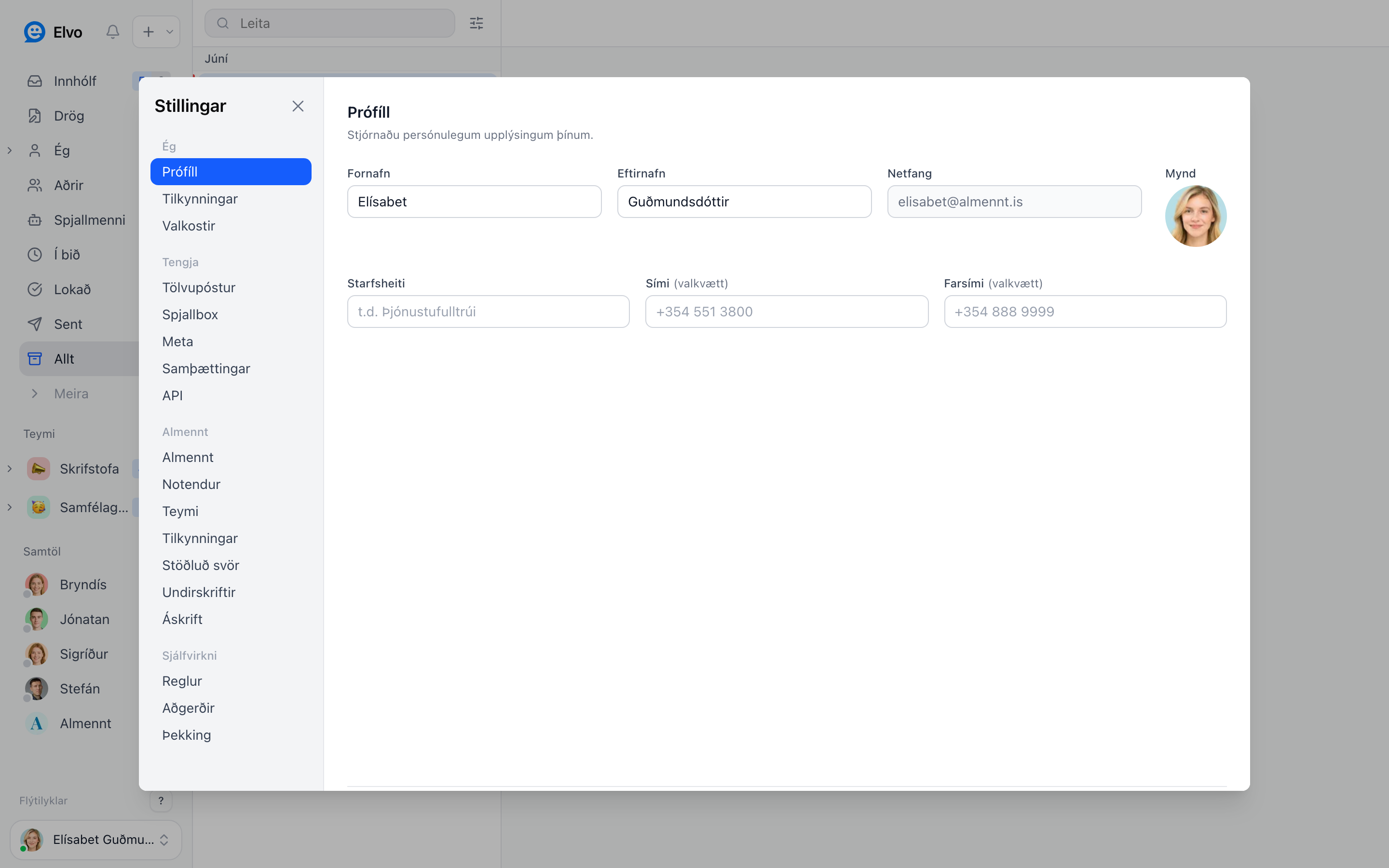Click the search magnifier icon
1389x868 pixels.
(223, 23)
